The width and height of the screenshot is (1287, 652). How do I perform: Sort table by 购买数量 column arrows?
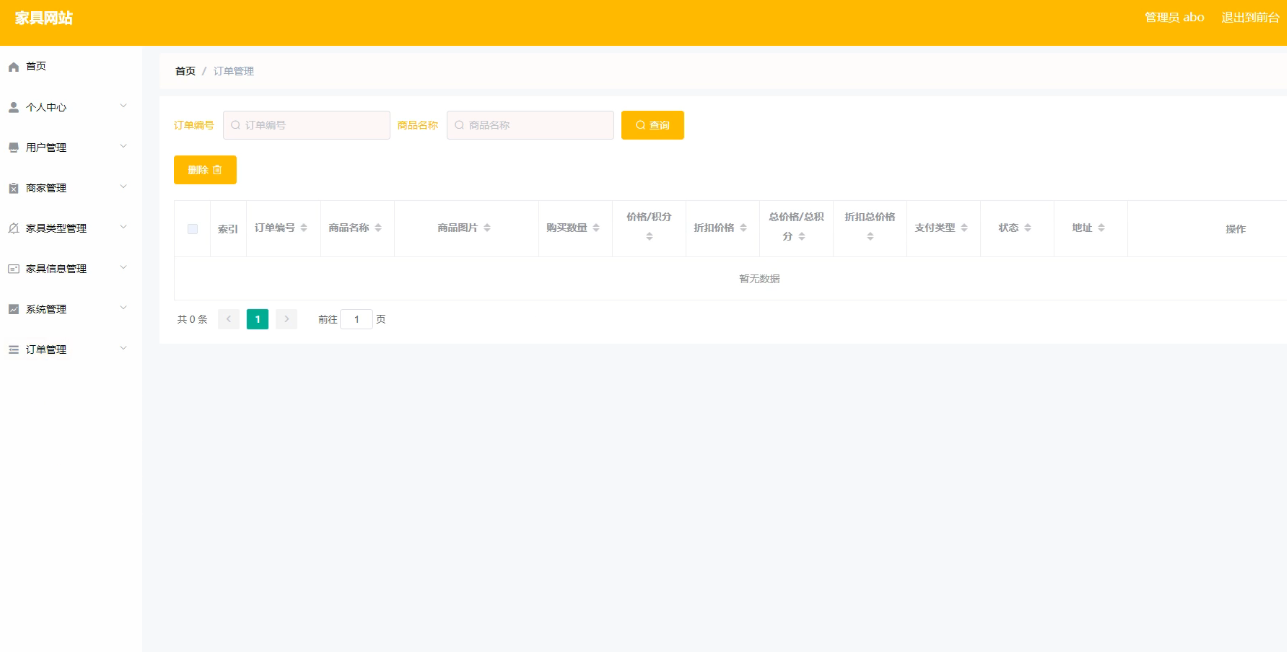[596, 228]
